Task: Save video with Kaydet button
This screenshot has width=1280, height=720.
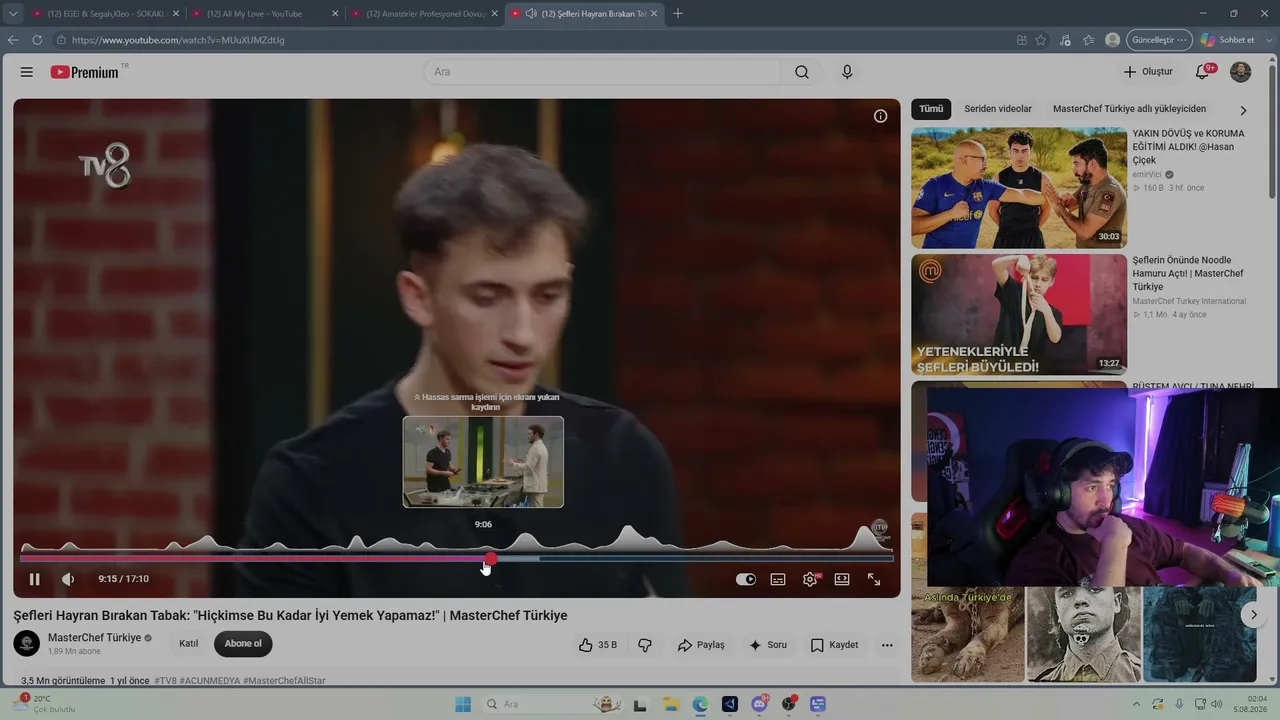Action: coord(834,645)
